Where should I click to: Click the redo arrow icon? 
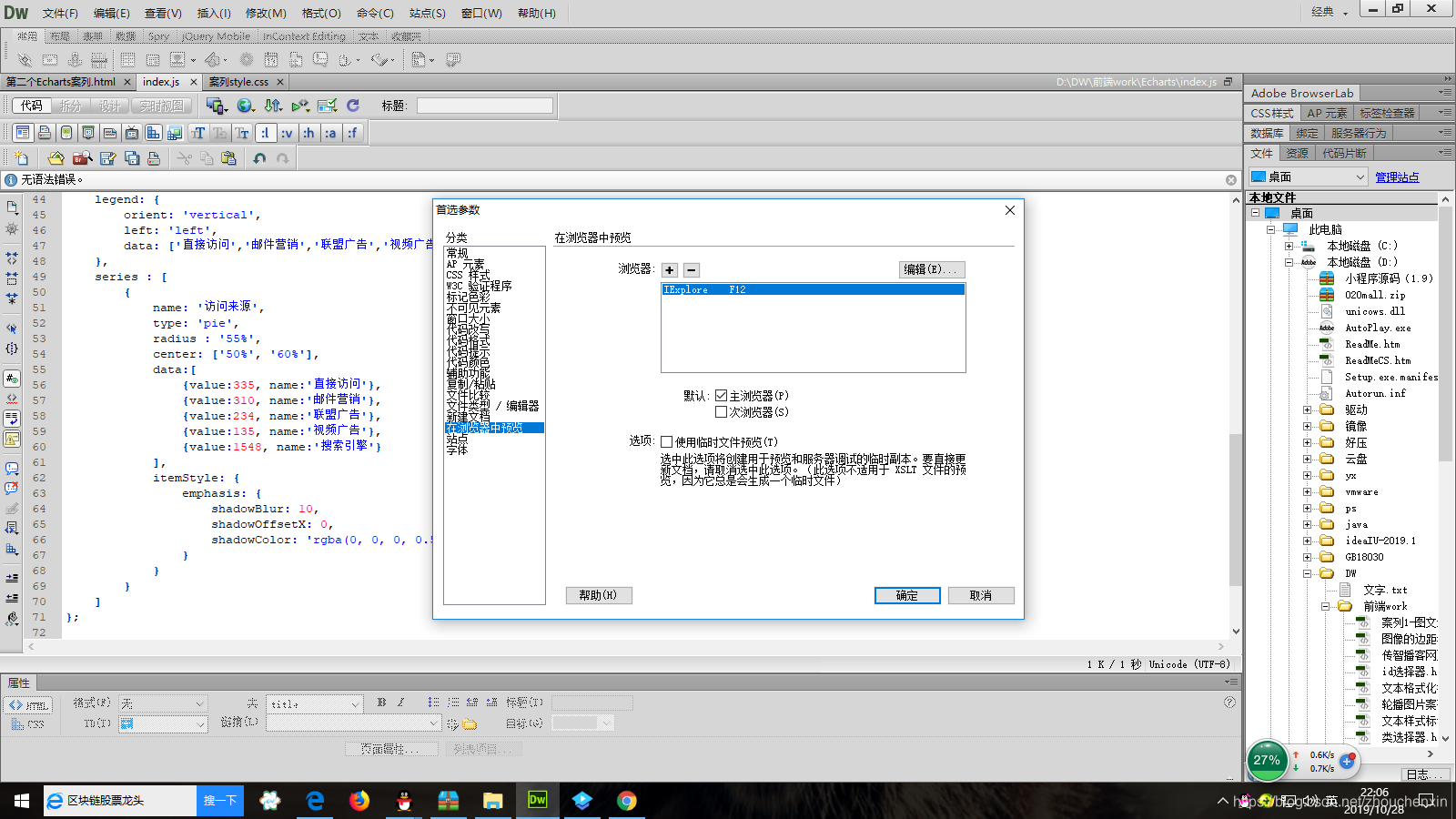(282, 158)
